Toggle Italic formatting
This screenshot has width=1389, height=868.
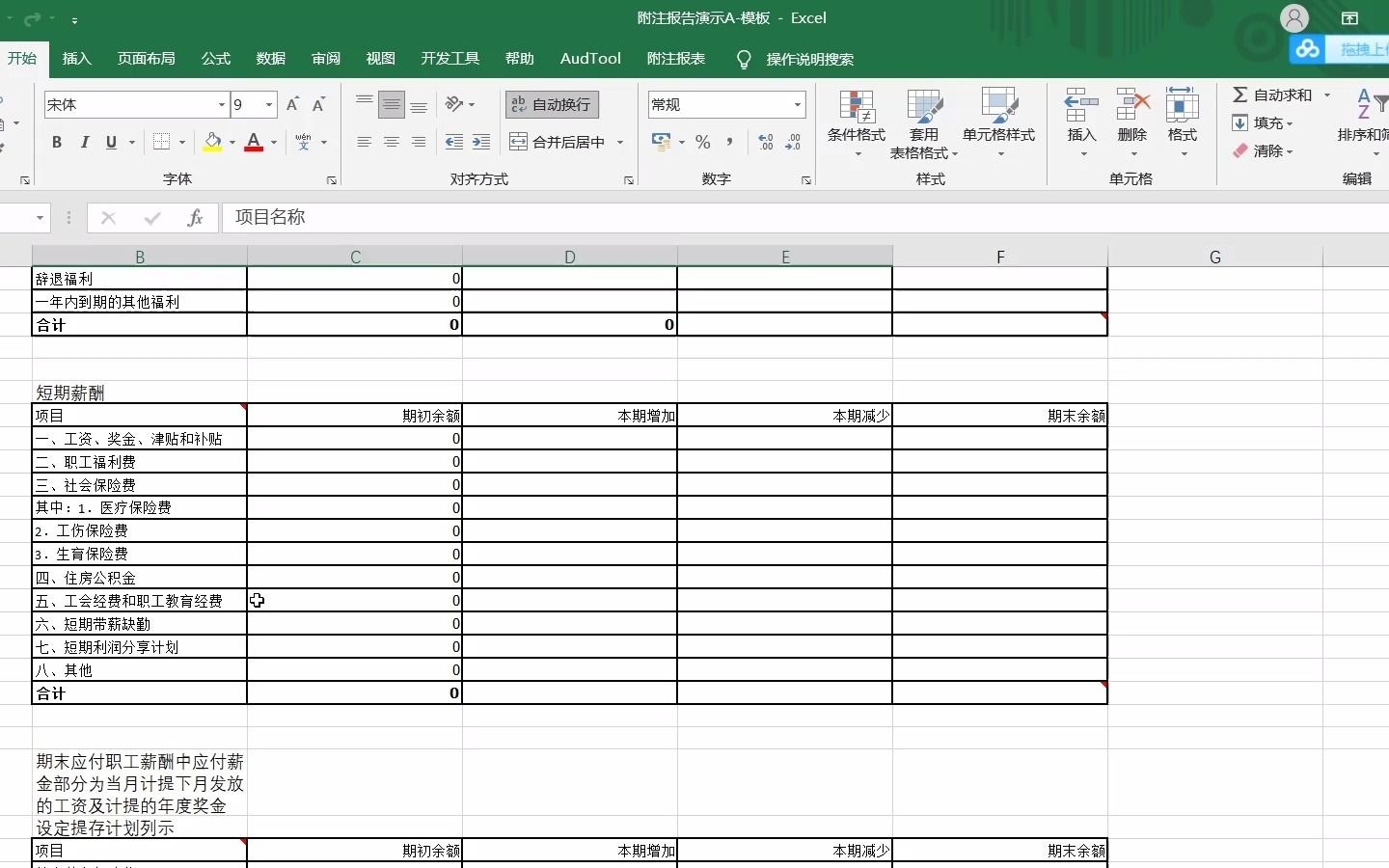[84, 142]
